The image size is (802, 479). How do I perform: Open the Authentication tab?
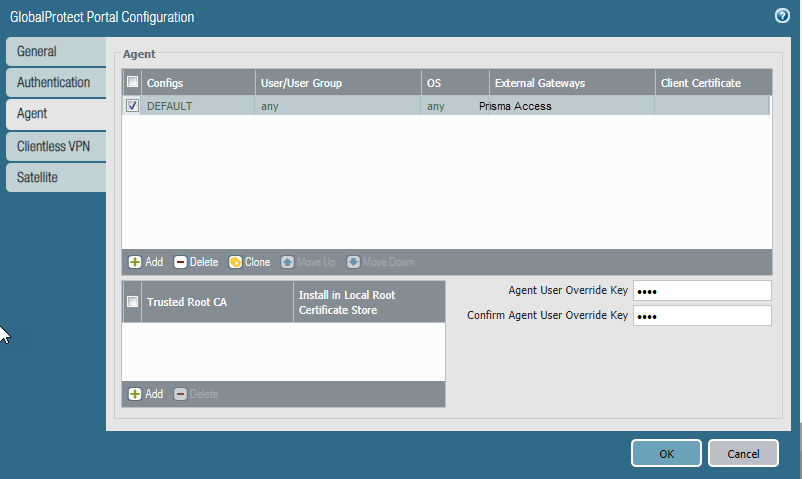tap(55, 83)
